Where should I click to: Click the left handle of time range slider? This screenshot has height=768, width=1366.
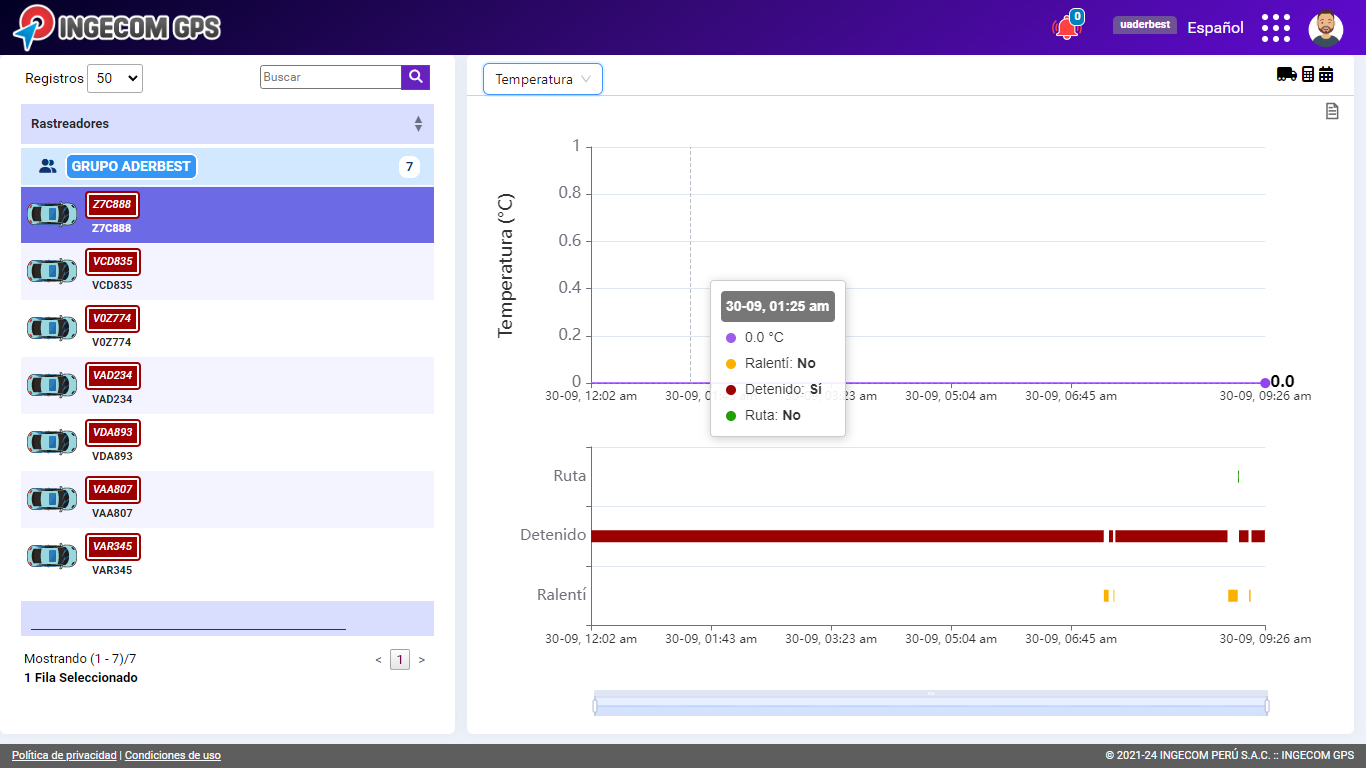[595, 706]
